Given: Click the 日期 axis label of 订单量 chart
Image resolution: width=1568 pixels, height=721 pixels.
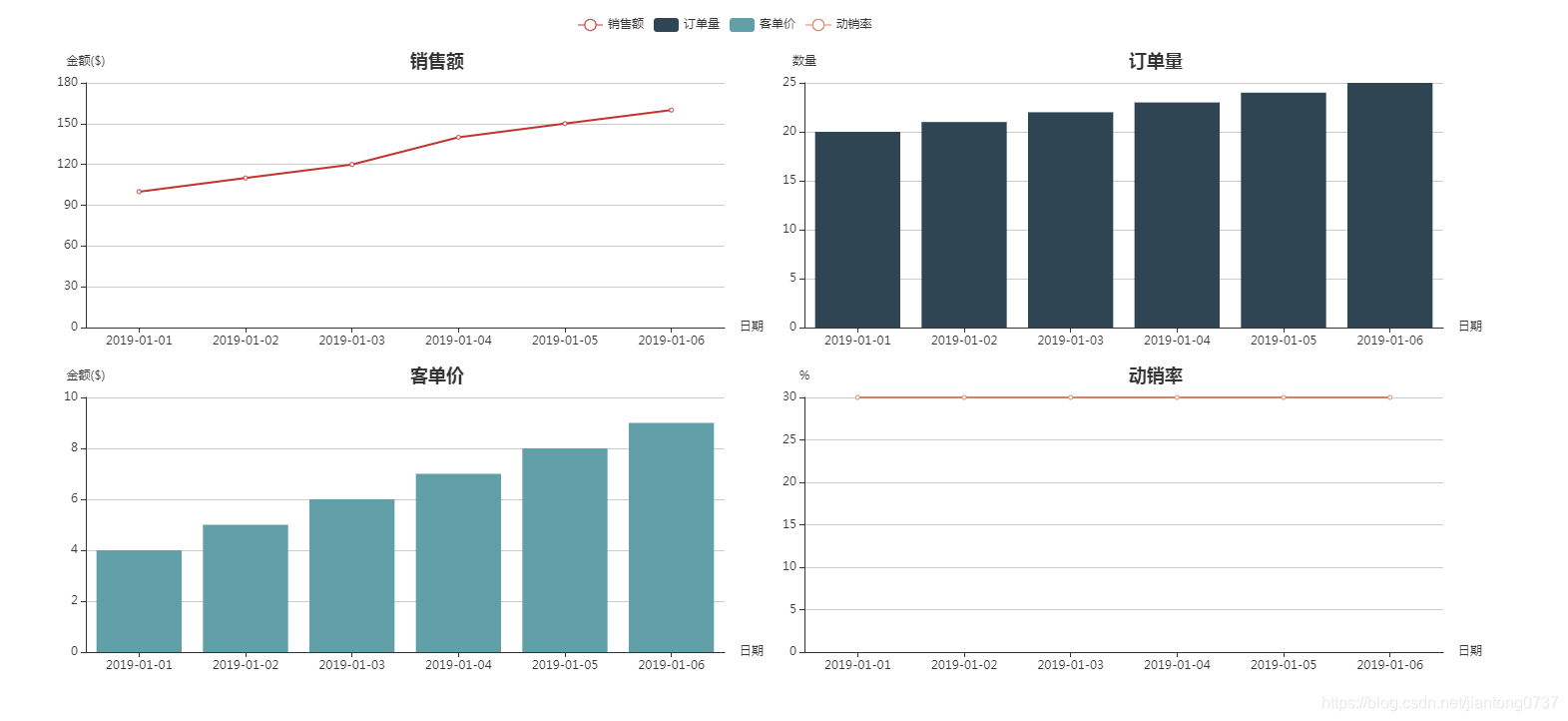Looking at the screenshot, I should coord(1470,327).
